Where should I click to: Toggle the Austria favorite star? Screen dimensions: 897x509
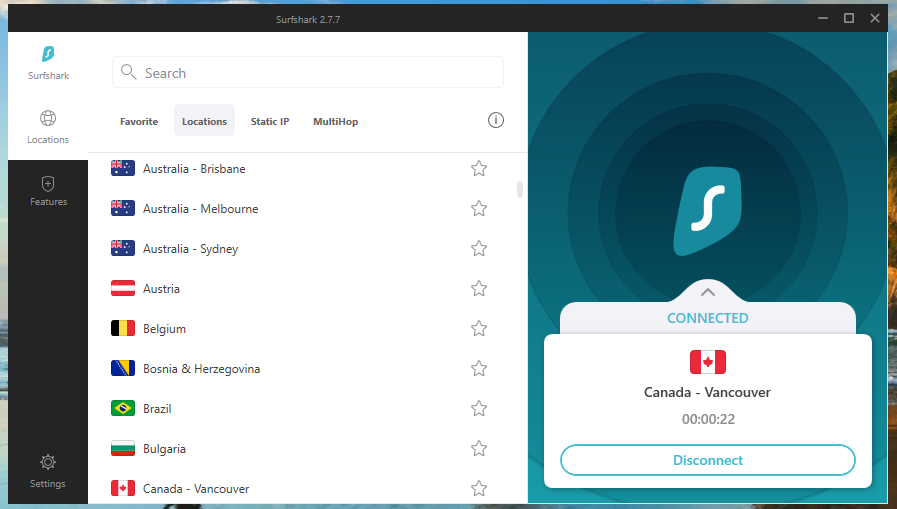pyautogui.click(x=479, y=289)
